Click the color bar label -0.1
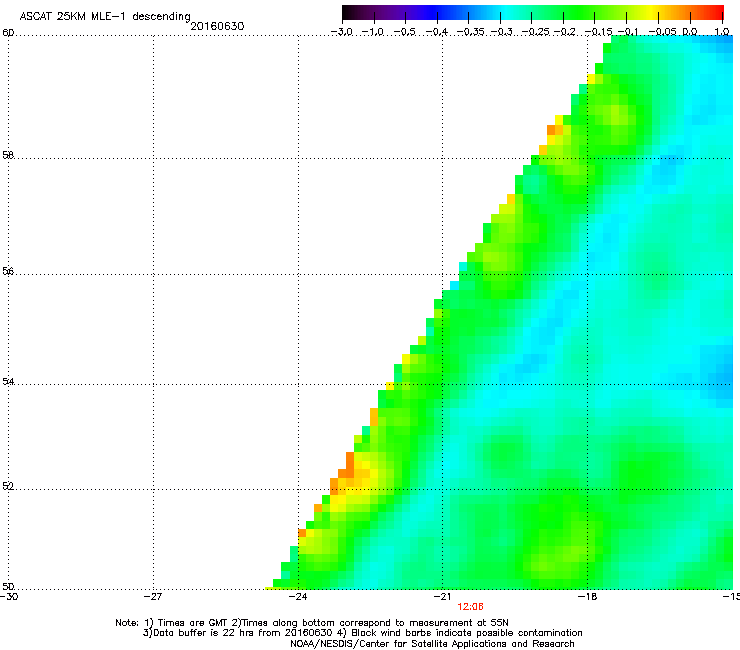This screenshot has height=650, width=740. pos(628,32)
